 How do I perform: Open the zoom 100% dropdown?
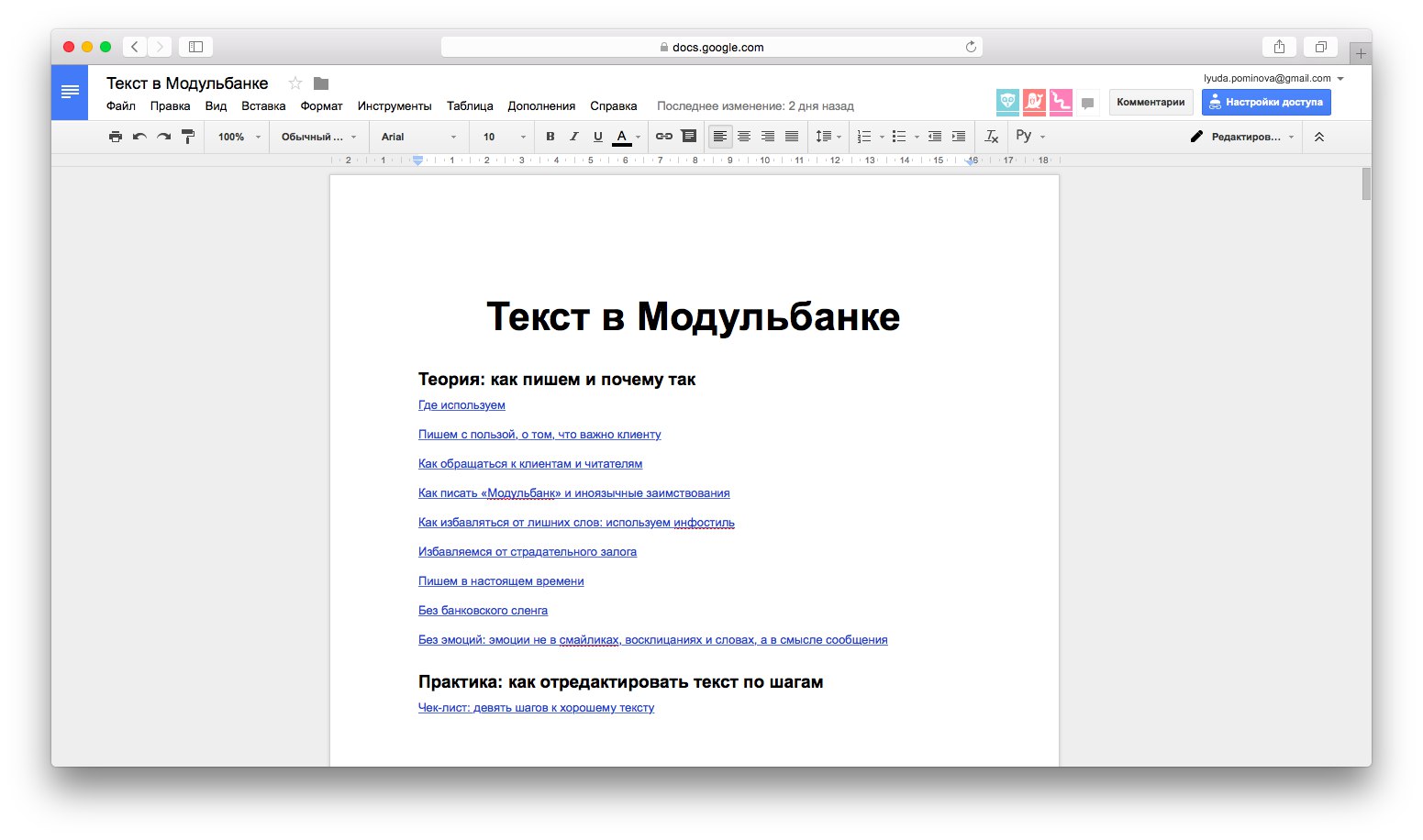[x=239, y=137]
